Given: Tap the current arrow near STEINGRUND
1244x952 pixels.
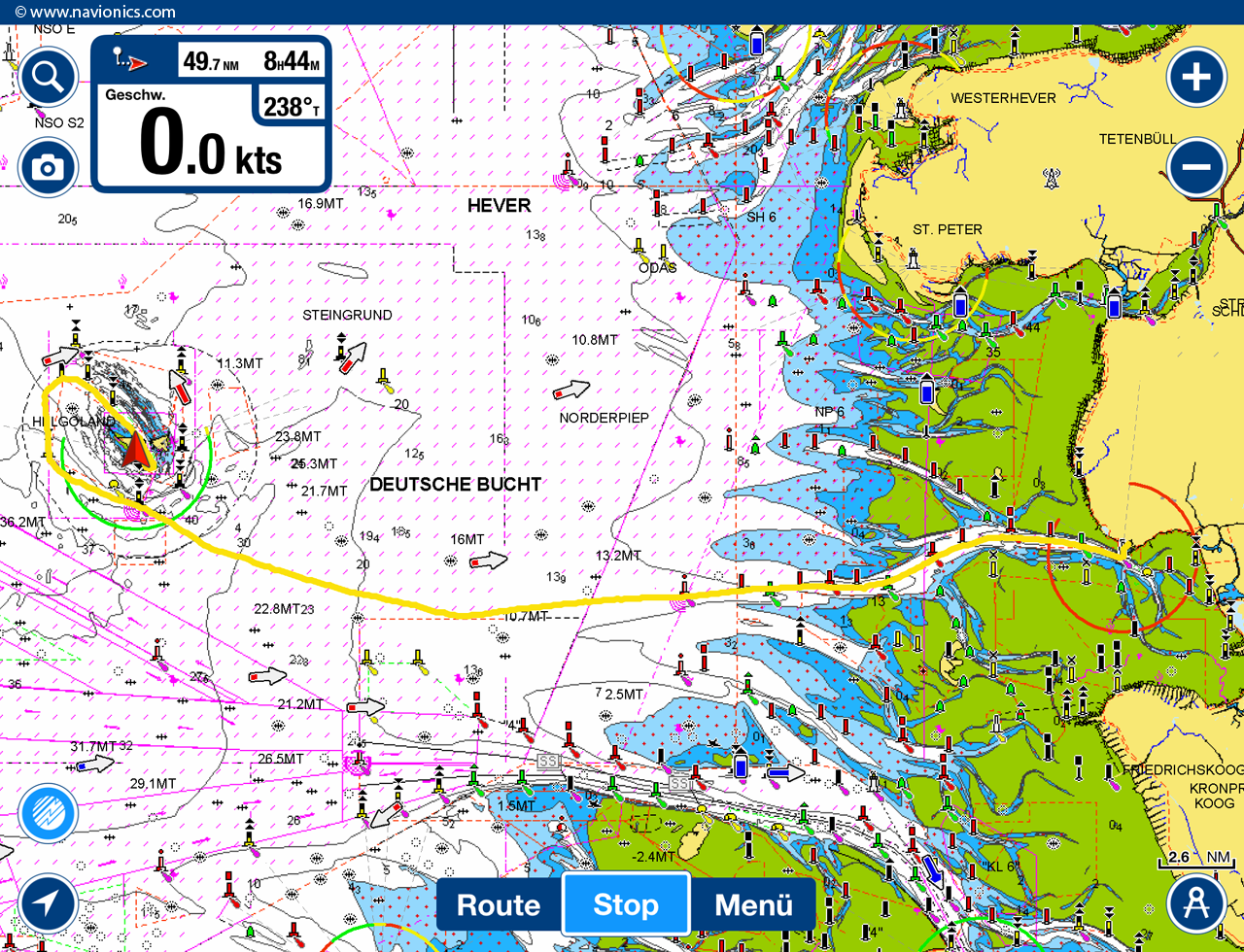Looking at the screenshot, I should (x=352, y=357).
